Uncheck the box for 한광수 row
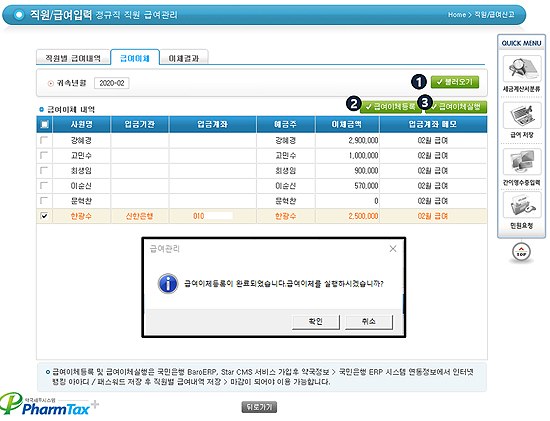This screenshot has width=550, height=421. click(44, 216)
